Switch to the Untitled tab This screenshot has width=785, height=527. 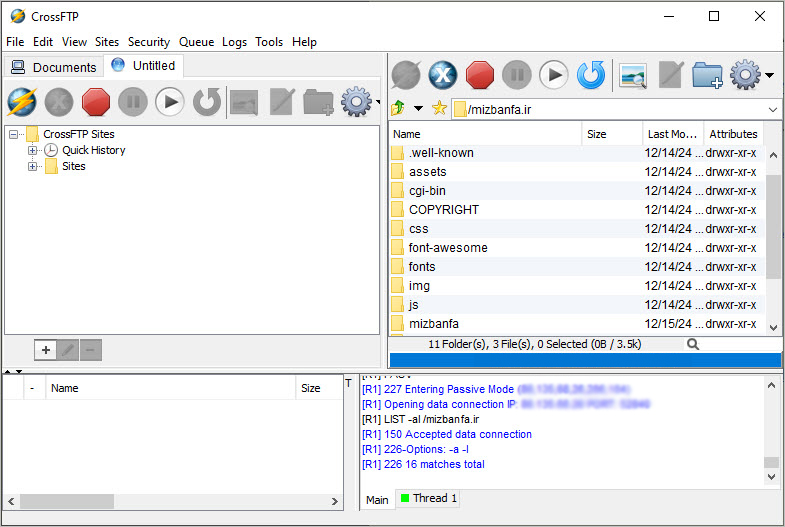tap(144, 66)
